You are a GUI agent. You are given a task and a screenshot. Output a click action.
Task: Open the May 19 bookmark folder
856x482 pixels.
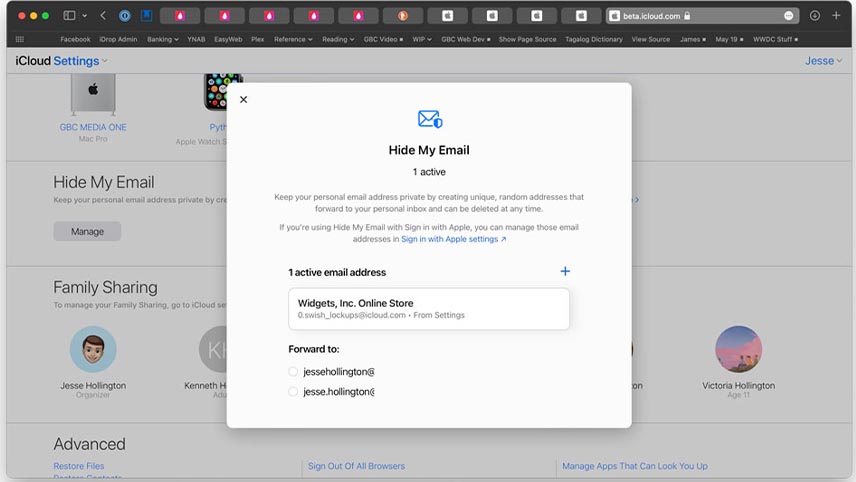[x=729, y=39]
